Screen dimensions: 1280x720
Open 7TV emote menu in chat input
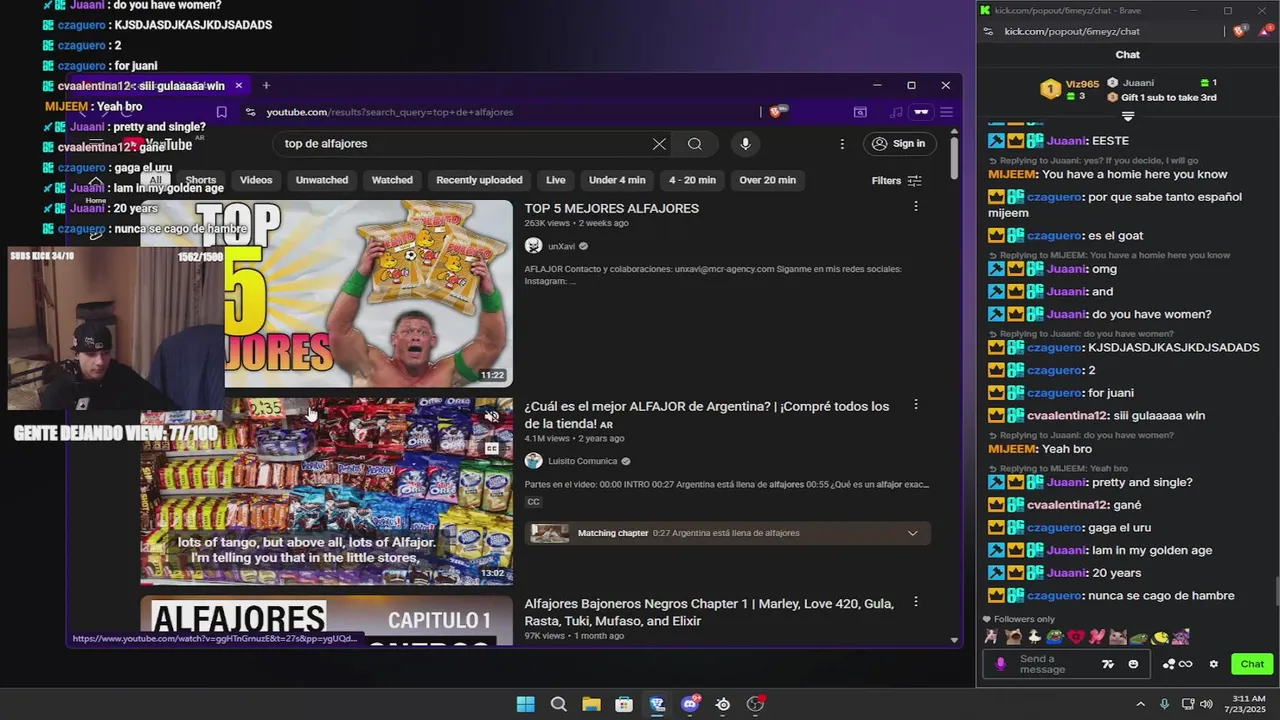1108,664
